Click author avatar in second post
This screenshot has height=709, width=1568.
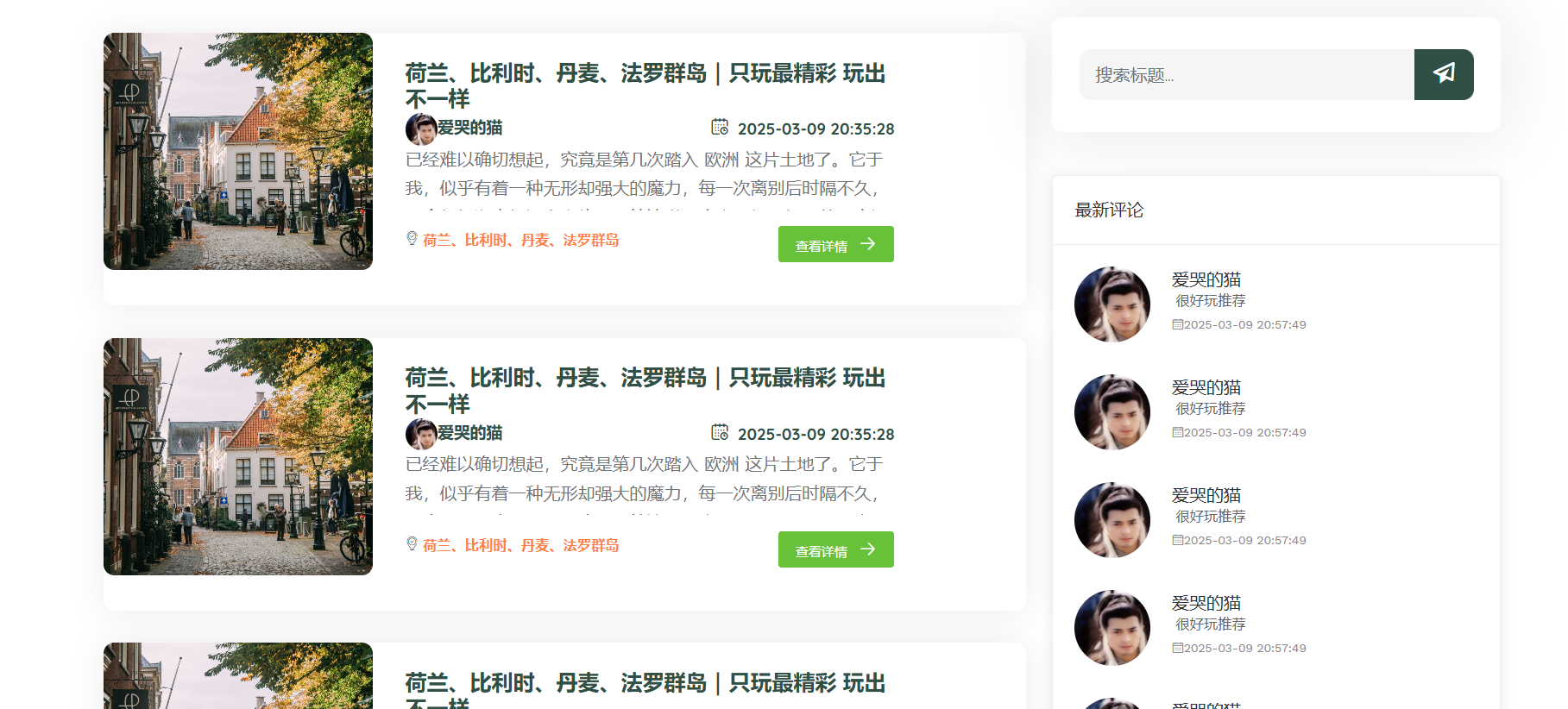[421, 434]
